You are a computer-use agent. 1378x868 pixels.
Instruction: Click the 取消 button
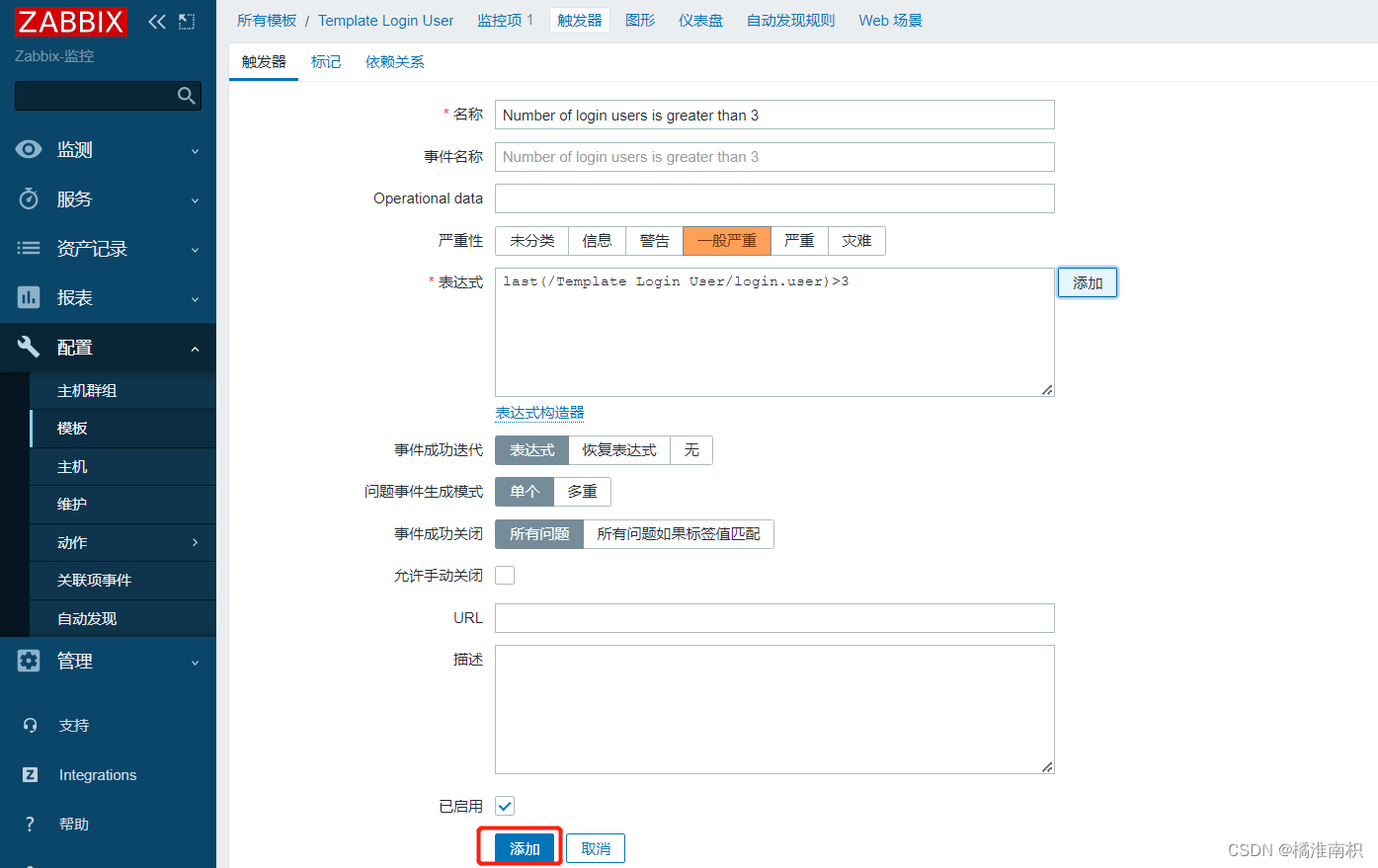point(596,848)
